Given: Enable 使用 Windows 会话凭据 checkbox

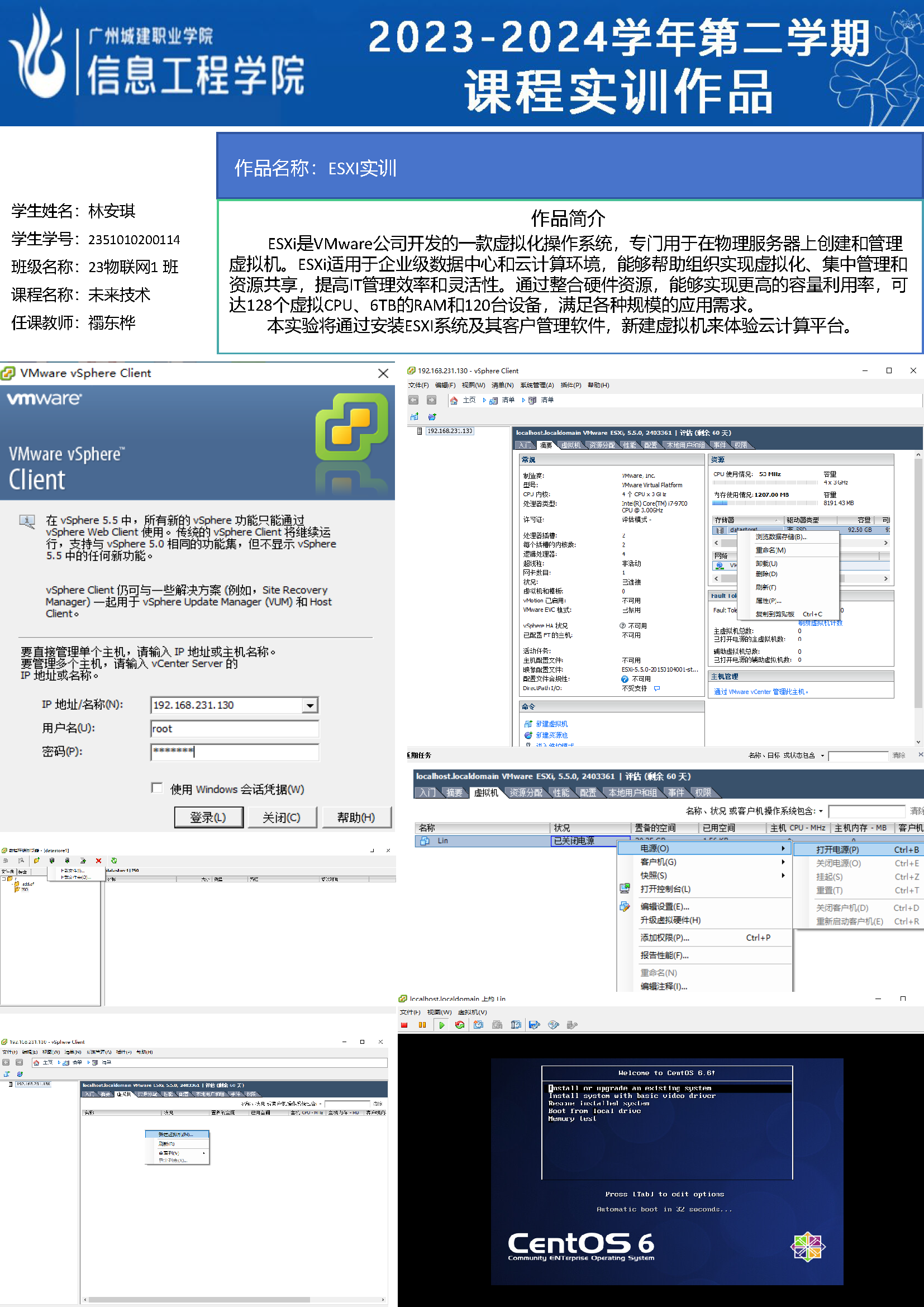Looking at the screenshot, I should [x=157, y=788].
